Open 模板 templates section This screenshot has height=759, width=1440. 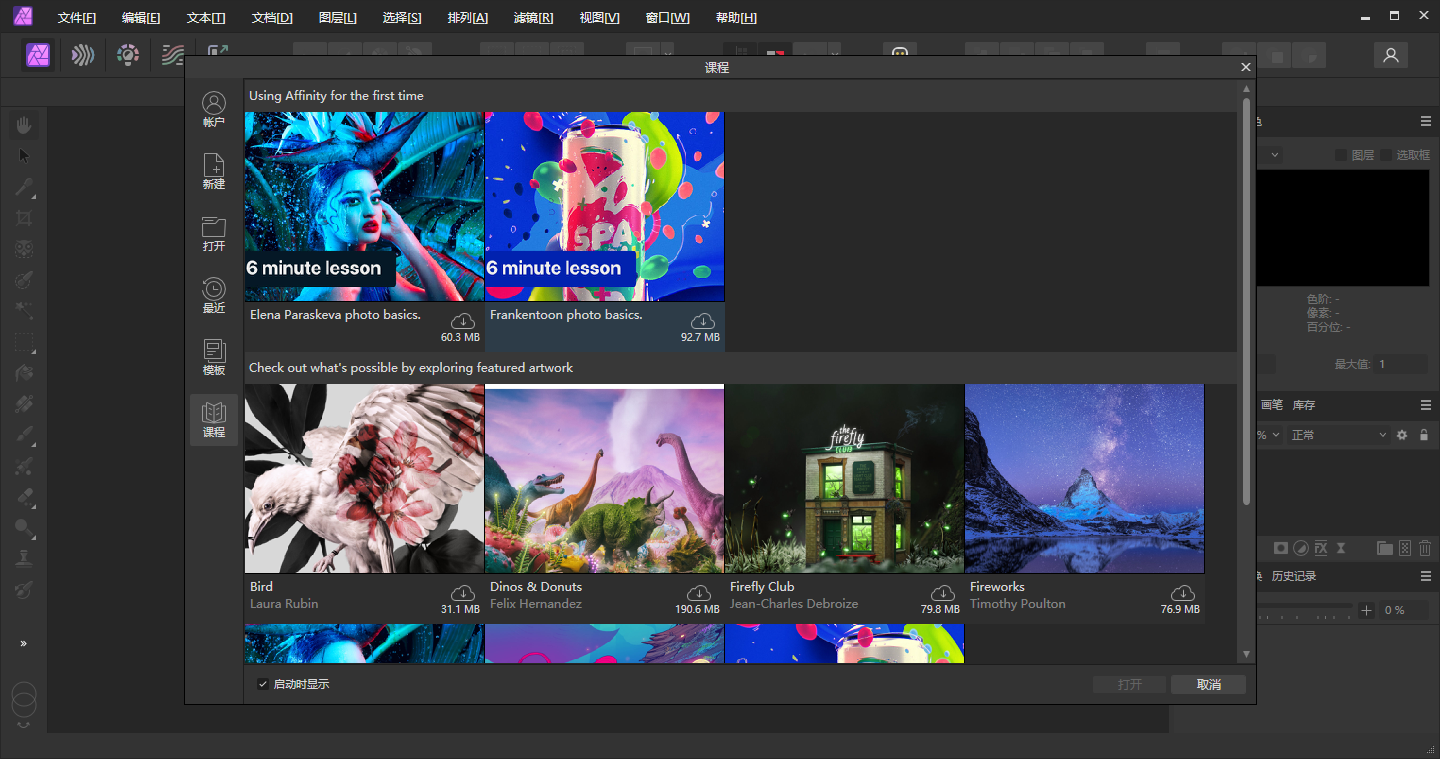pyautogui.click(x=214, y=358)
